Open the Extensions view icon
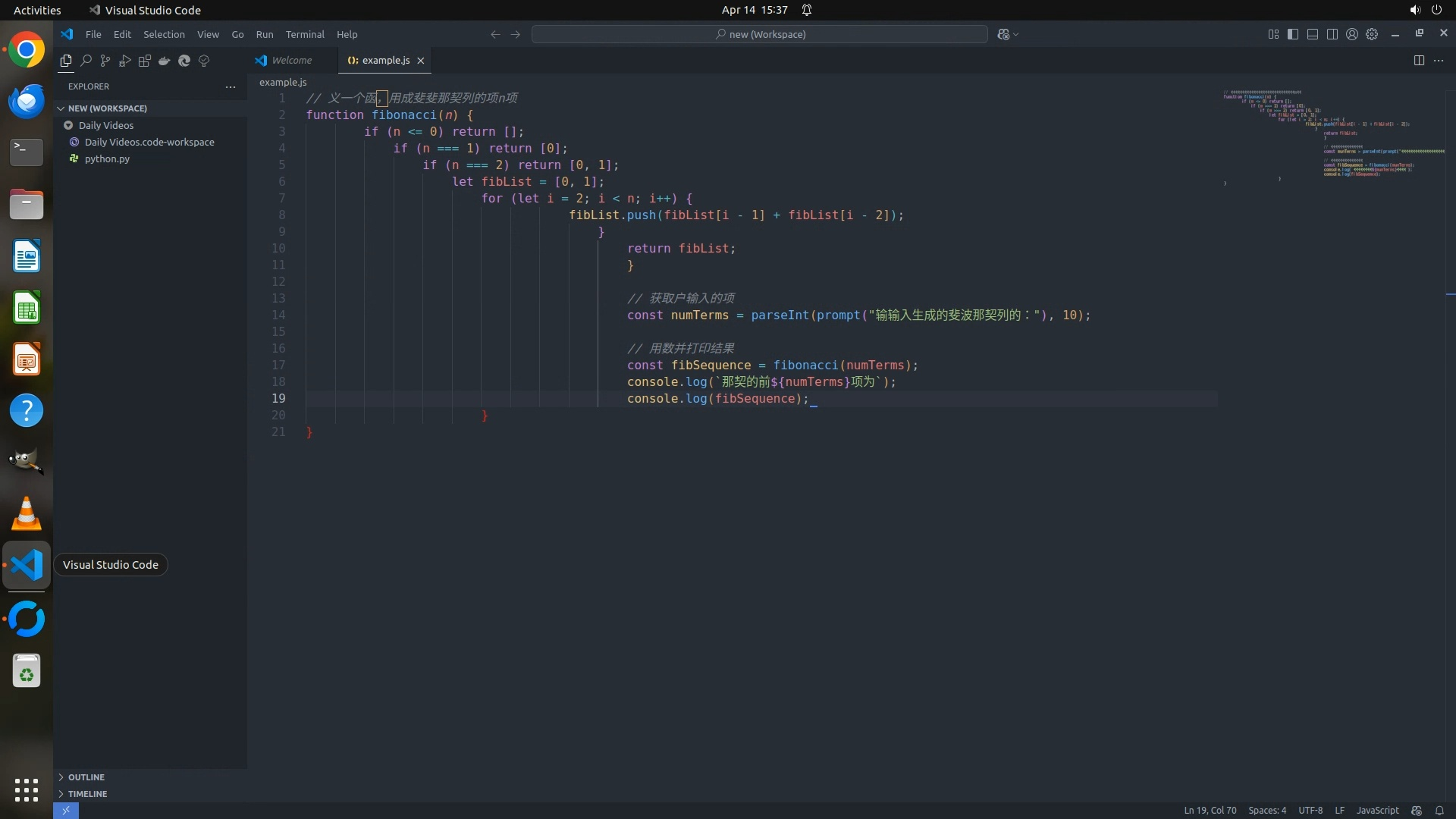 145,61
